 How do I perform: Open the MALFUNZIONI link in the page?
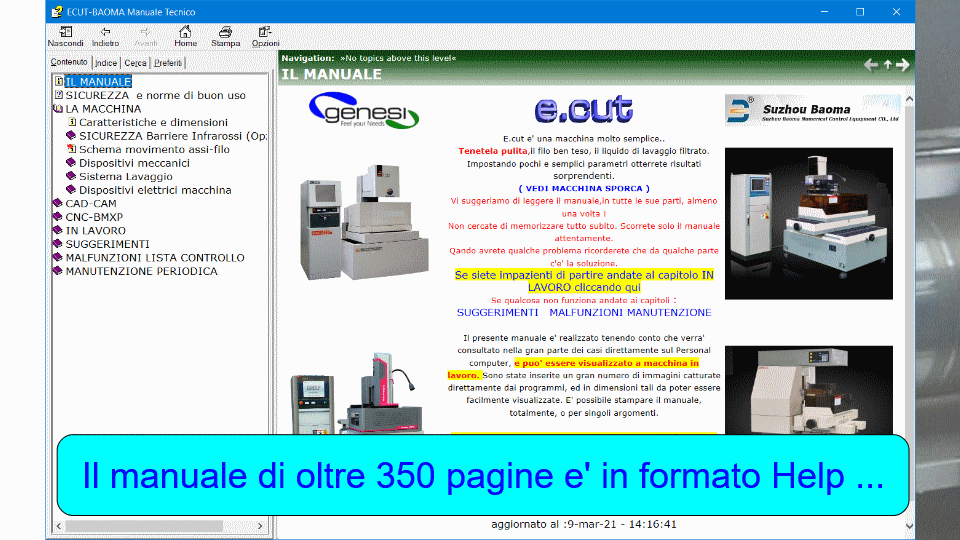click(586, 312)
